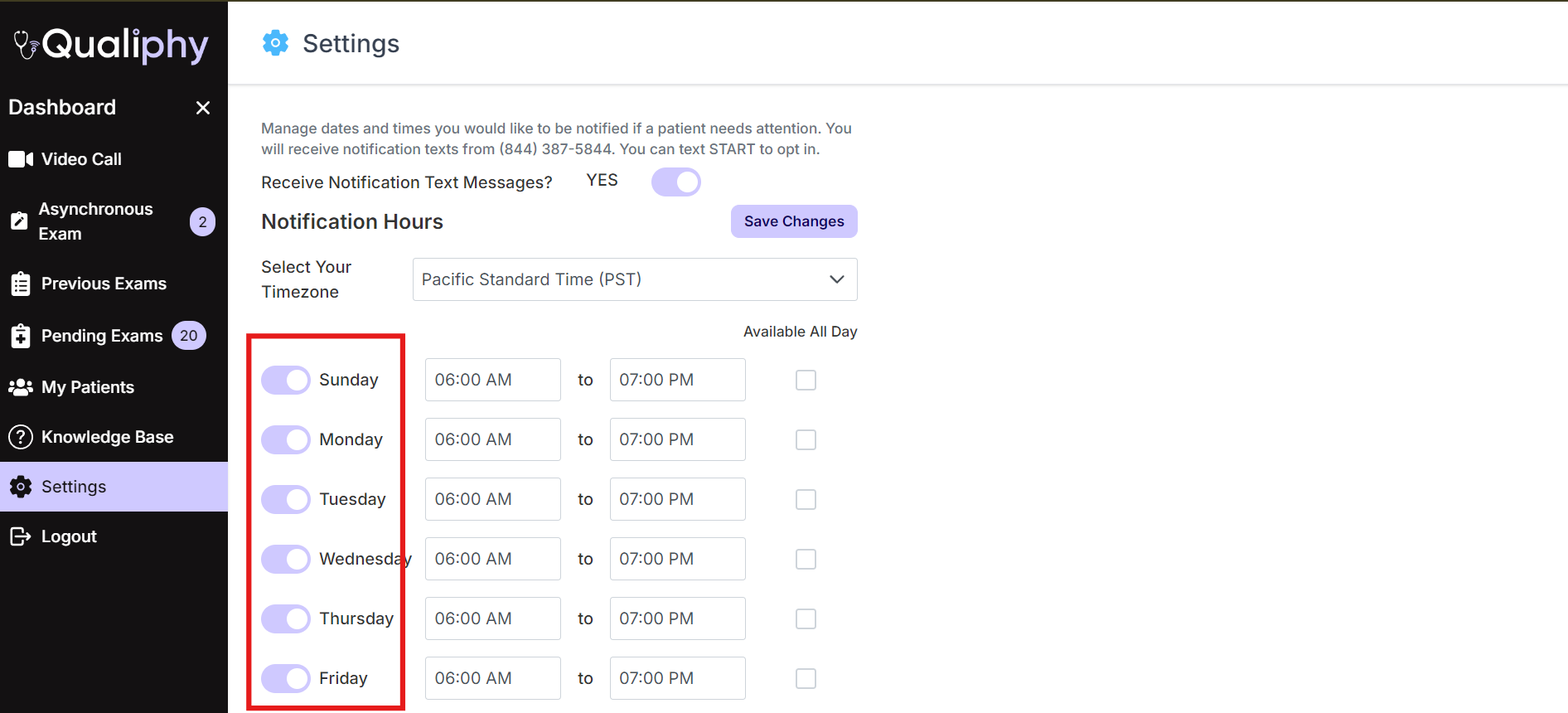Viewport: 1568px width, 713px height.
Task: Click the Knowledge Base question mark icon
Action: tap(21, 437)
